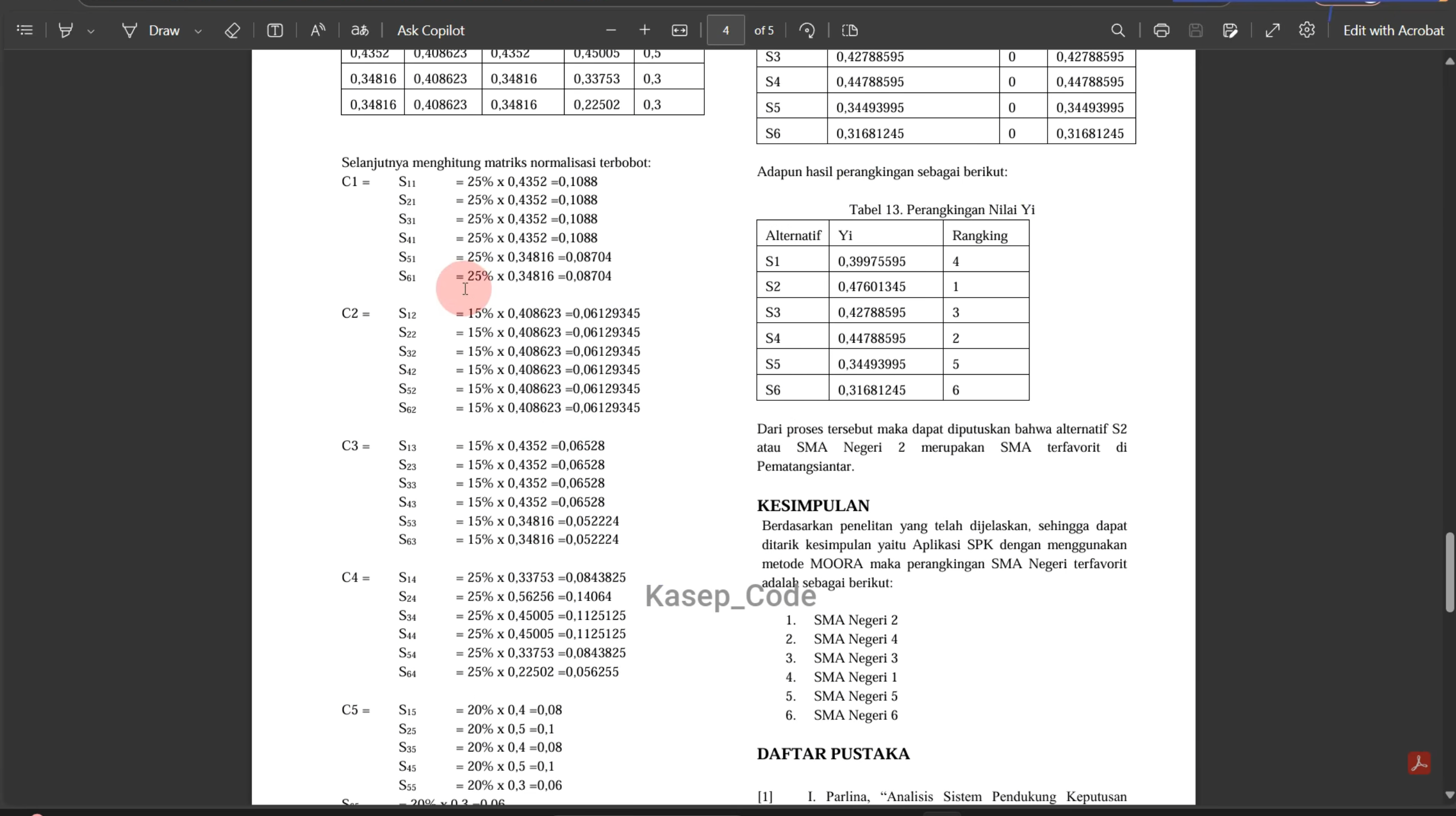The image size is (1456, 816).
Task: Click the Yi value 0,47601345
Action: 871,287
